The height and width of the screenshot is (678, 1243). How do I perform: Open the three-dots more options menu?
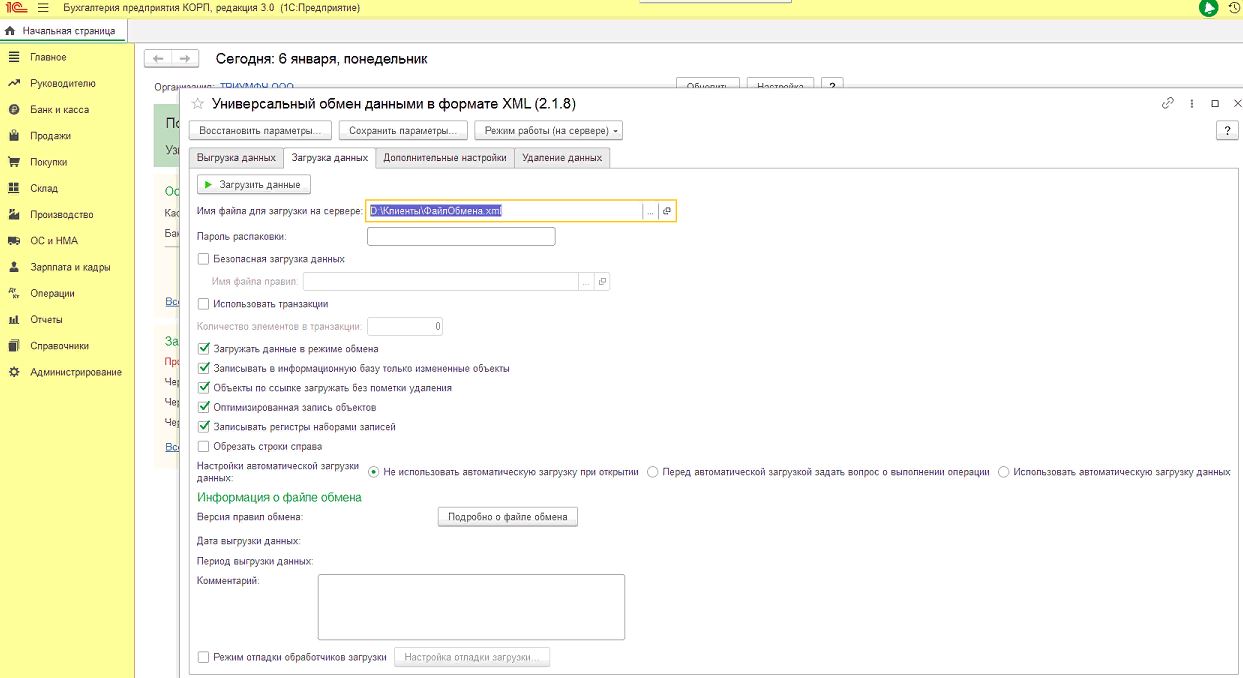1192,104
